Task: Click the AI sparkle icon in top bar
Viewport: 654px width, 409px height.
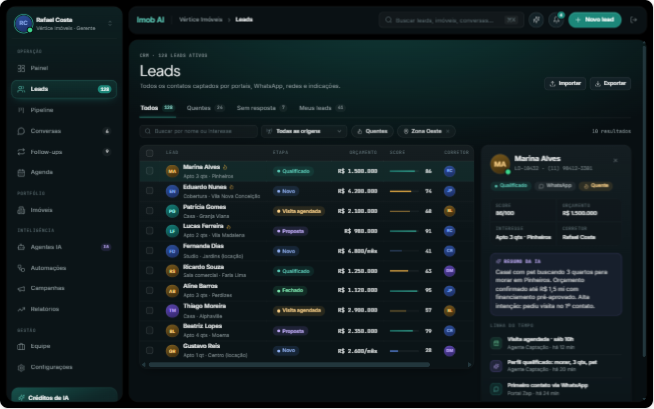Action: [x=536, y=20]
